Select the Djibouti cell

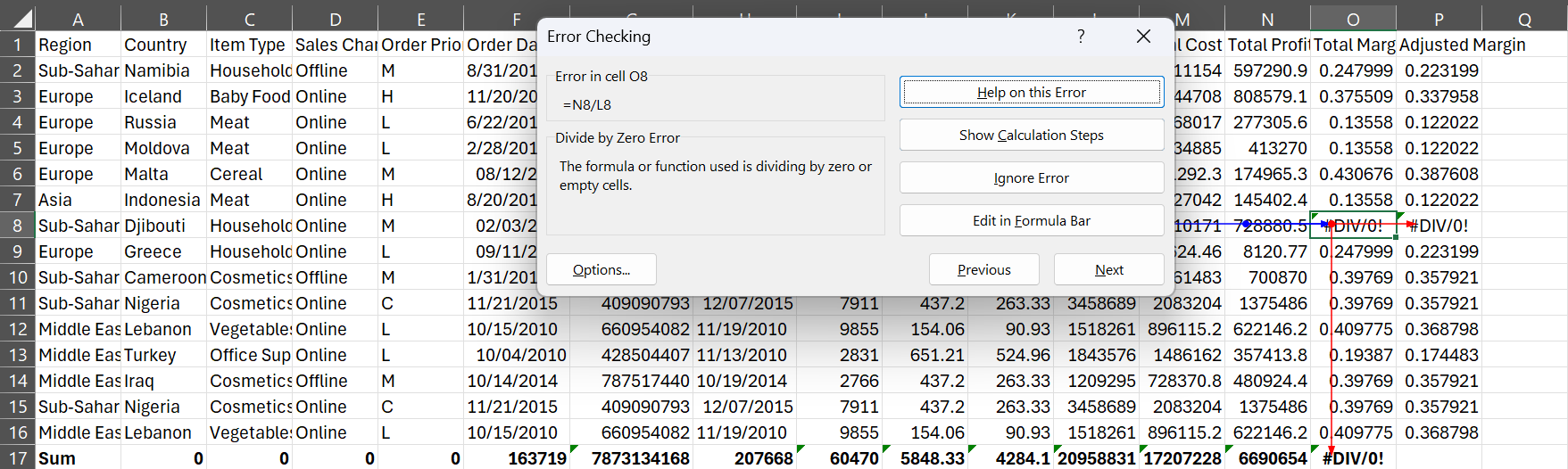click(163, 226)
